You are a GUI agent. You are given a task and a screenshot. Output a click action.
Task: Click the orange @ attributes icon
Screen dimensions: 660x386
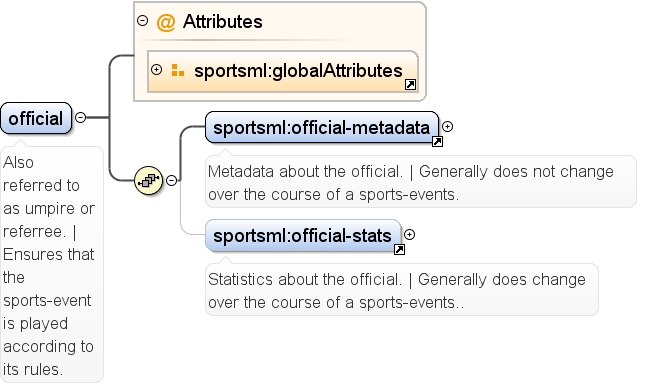tap(165, 22)
